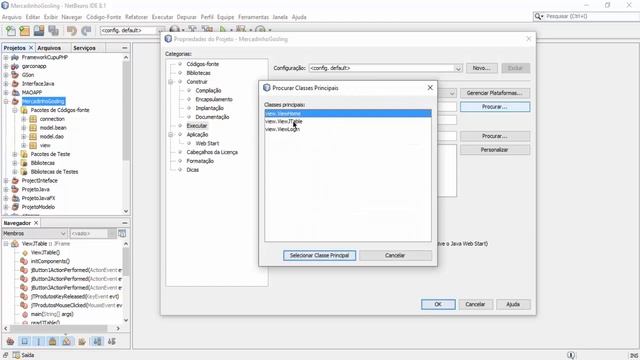Screen dimensions: 640x360
Task: Cancel the Procurar Classes Principais dialog
Action: point(395,256)
